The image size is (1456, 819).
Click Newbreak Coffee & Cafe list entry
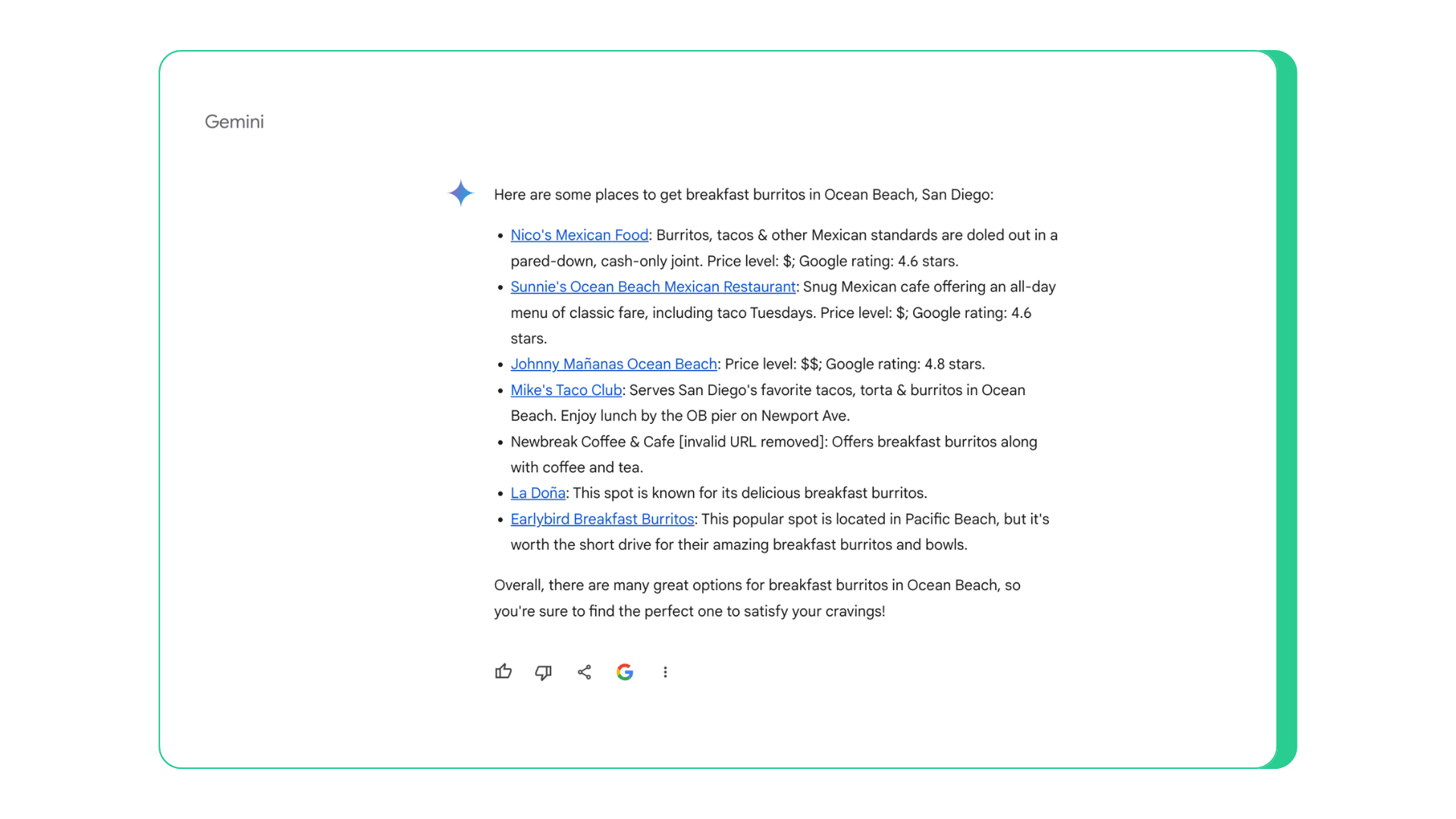[591, 441]
